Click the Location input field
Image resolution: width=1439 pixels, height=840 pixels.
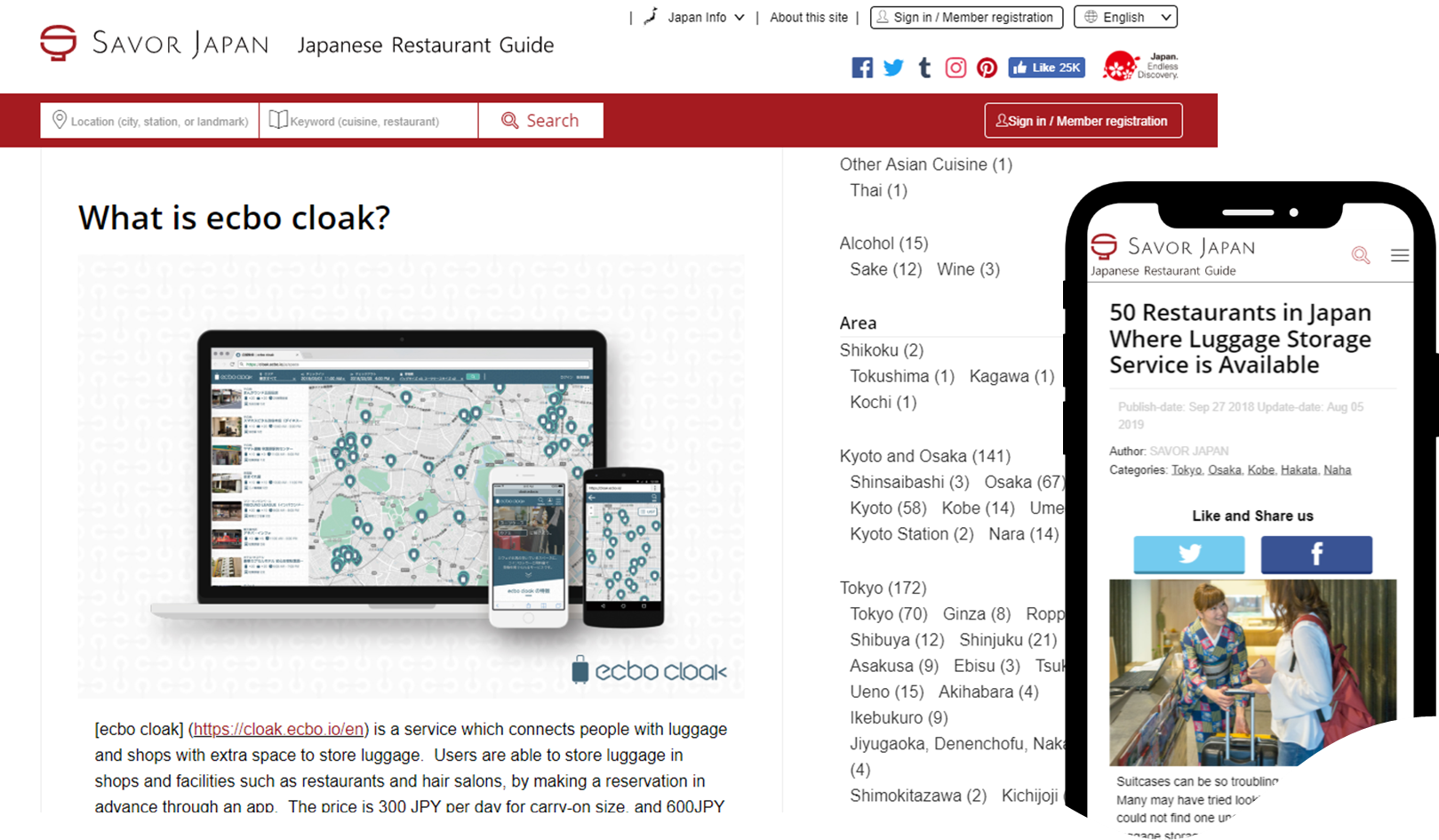[x=150, y=121]
